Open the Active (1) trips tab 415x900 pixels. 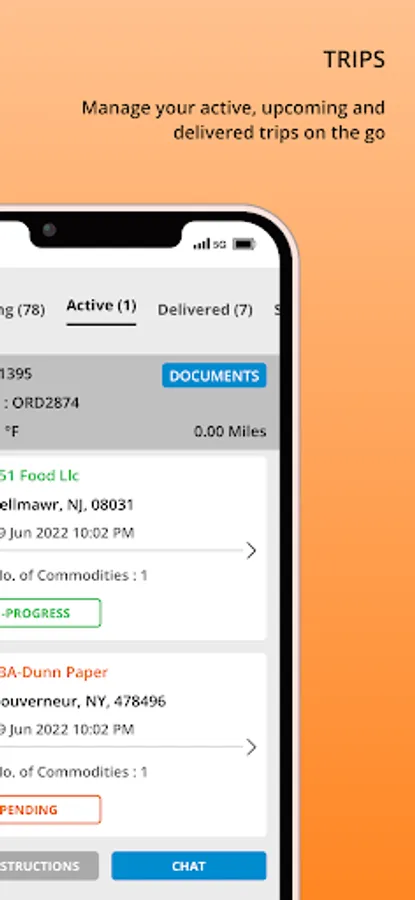[101, 306]
